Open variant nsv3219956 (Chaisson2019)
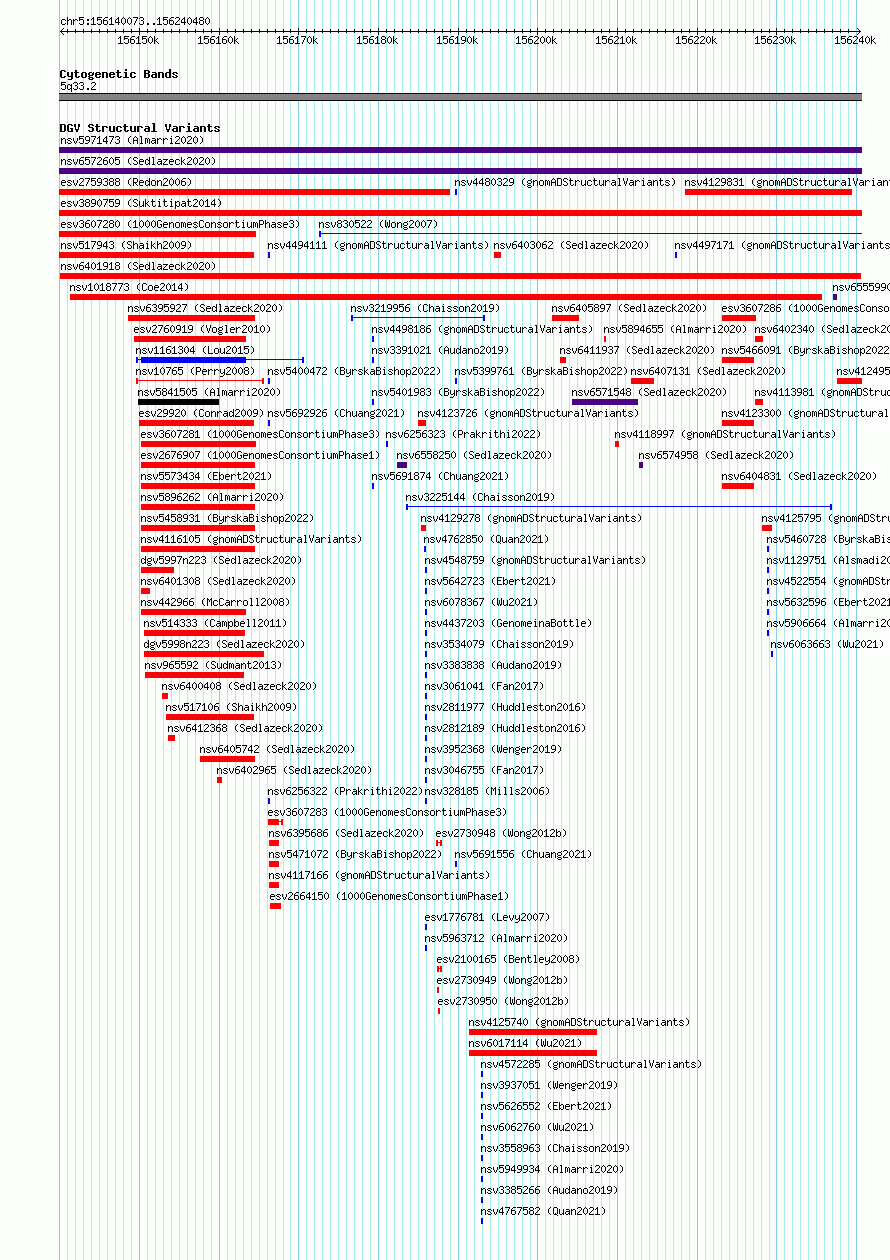 pos(425,308)
